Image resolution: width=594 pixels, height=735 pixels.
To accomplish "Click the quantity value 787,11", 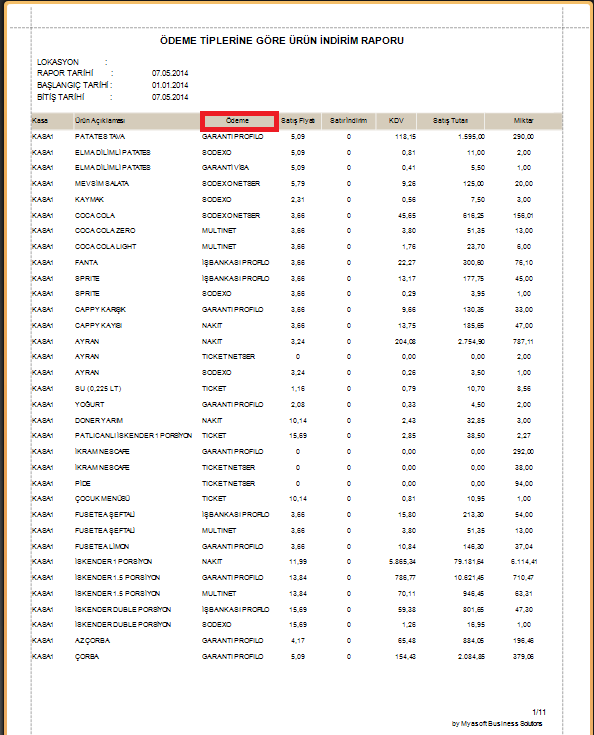I will (x=523, y=341).
